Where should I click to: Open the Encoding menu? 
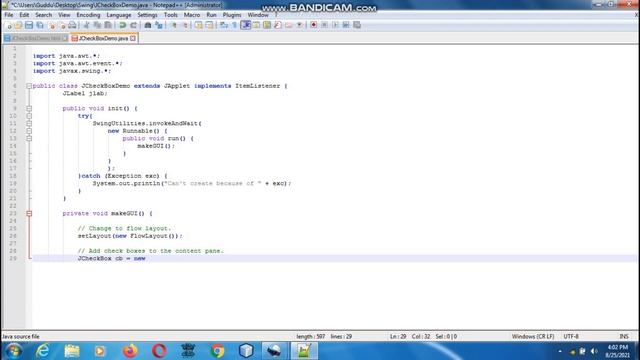(88, 15)
